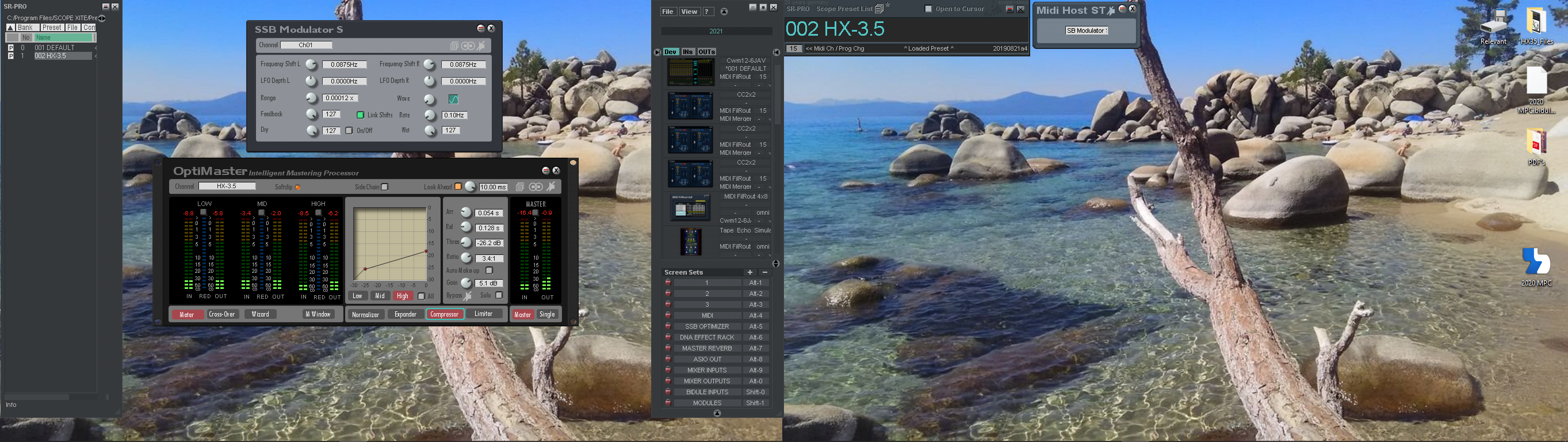The height and width of the screenshot is (442, 1568).
Task: Expand the path arrow in SR-PRO preset window
Action: point(102,18)
